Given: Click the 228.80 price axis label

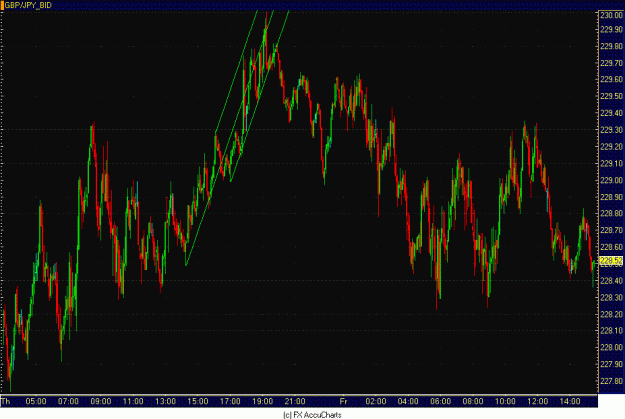Looking at the screenshot, I should [611, 213].
